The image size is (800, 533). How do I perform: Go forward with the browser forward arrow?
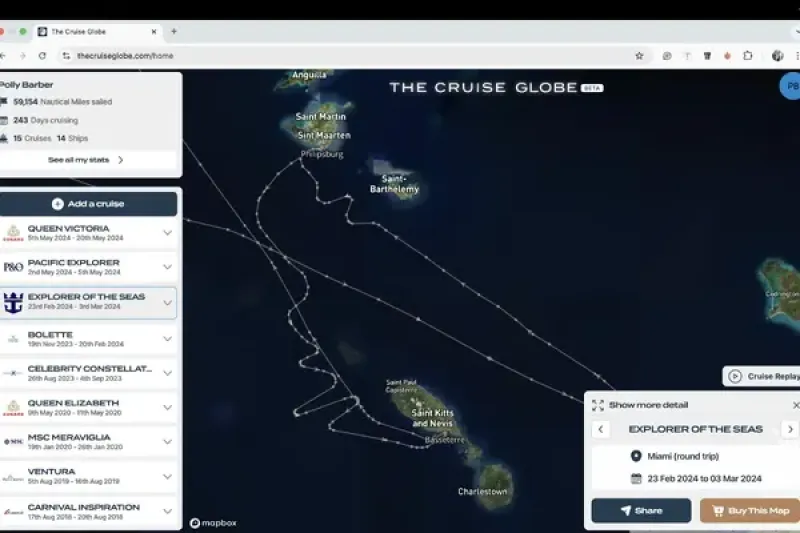(x=22, y=56)
